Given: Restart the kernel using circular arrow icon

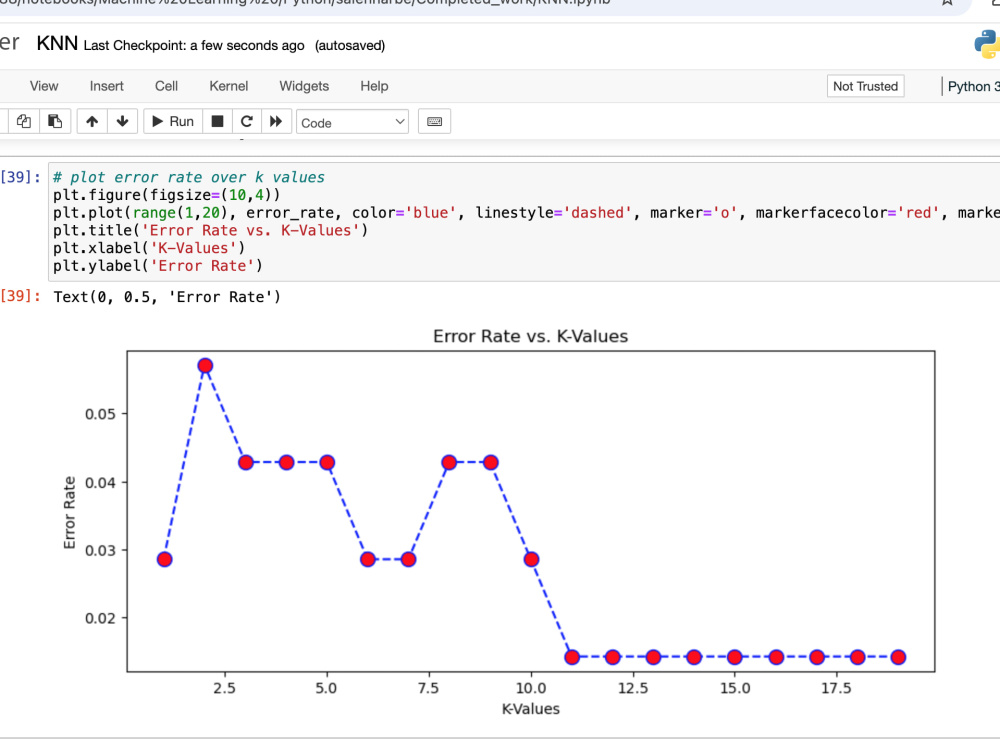Looking at the screenshot, I should point(246,120).
